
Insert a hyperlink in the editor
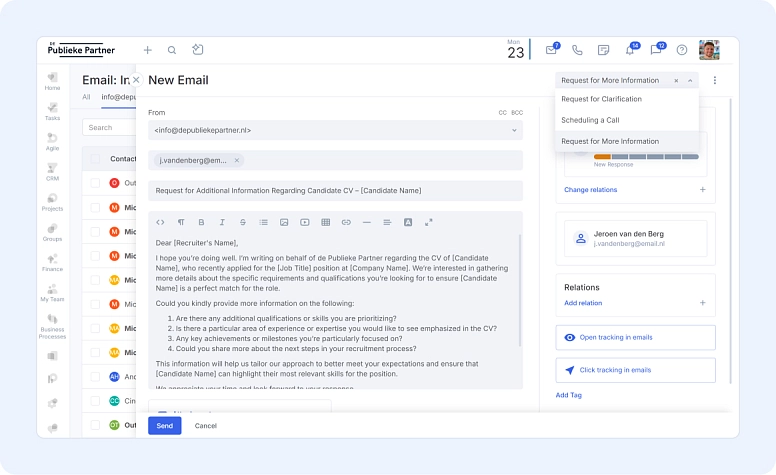[346, 222]
